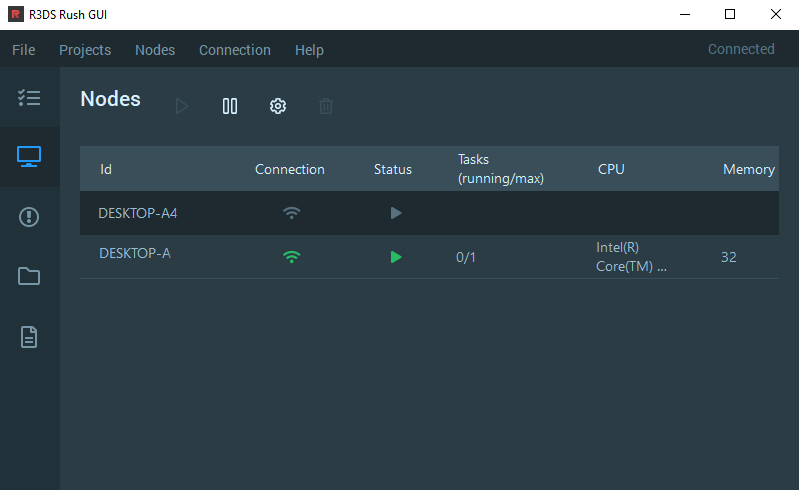799x490 pixels.
Task: Close the R3DS Rush GUI window
Action: (x=776, y=14)
